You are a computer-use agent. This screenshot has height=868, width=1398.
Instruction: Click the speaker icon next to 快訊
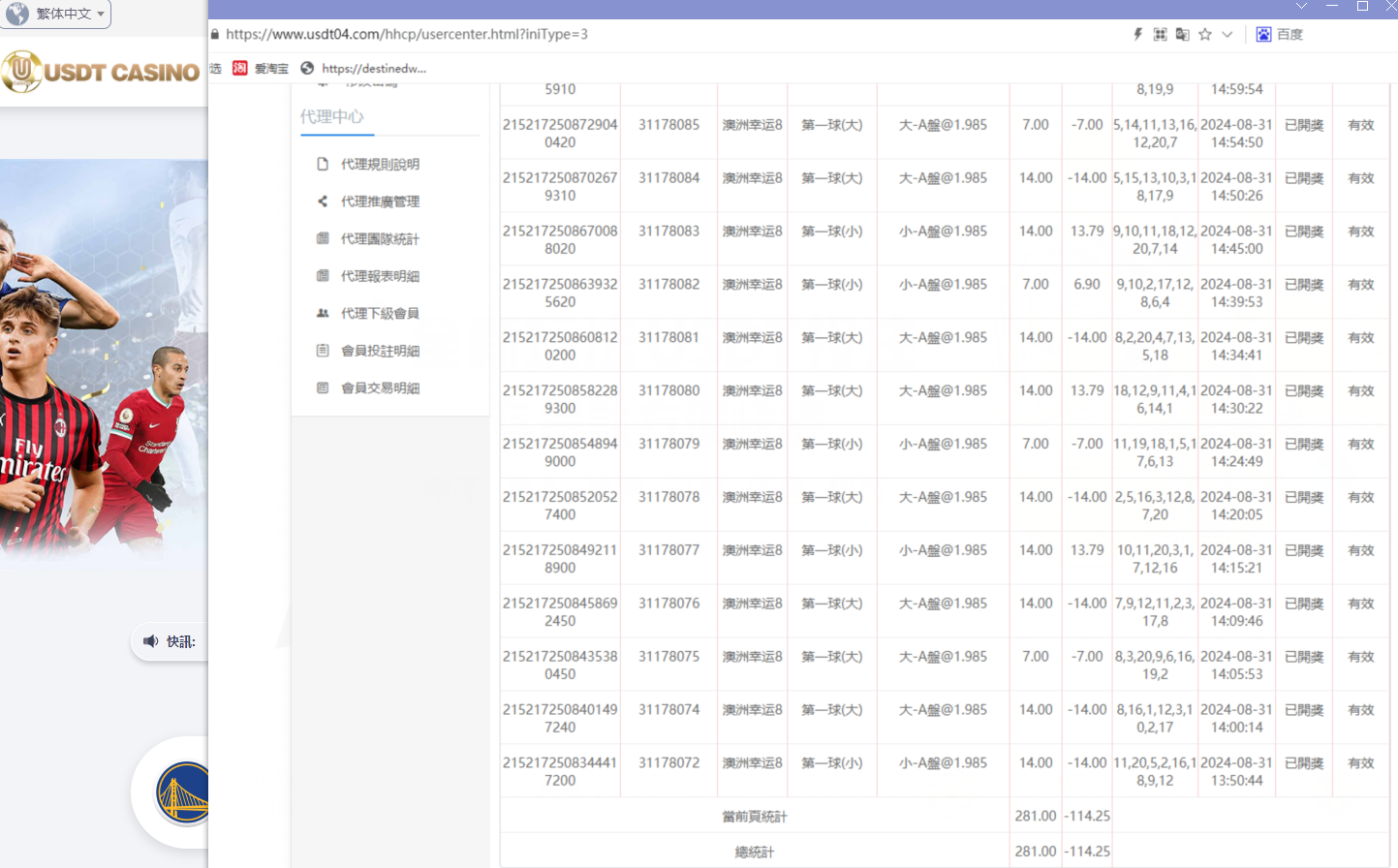click(150, 641)
